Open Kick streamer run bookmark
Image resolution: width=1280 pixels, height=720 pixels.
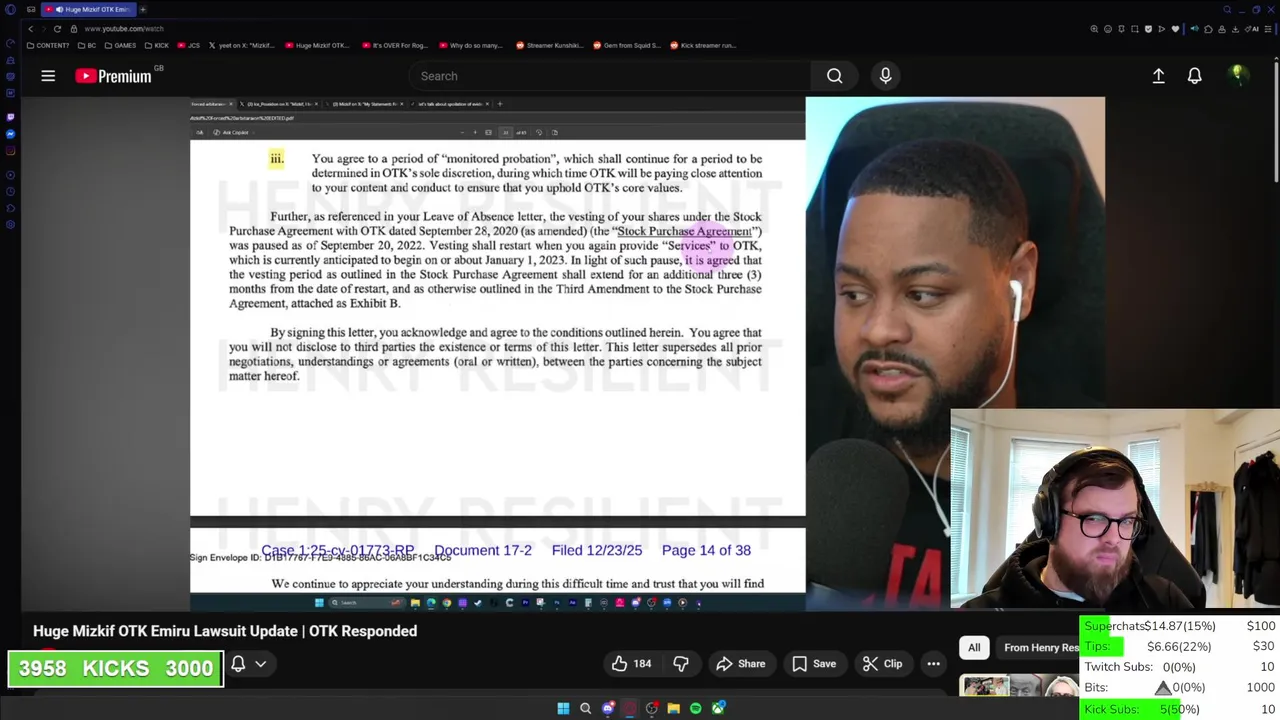[x=703, y=45]
